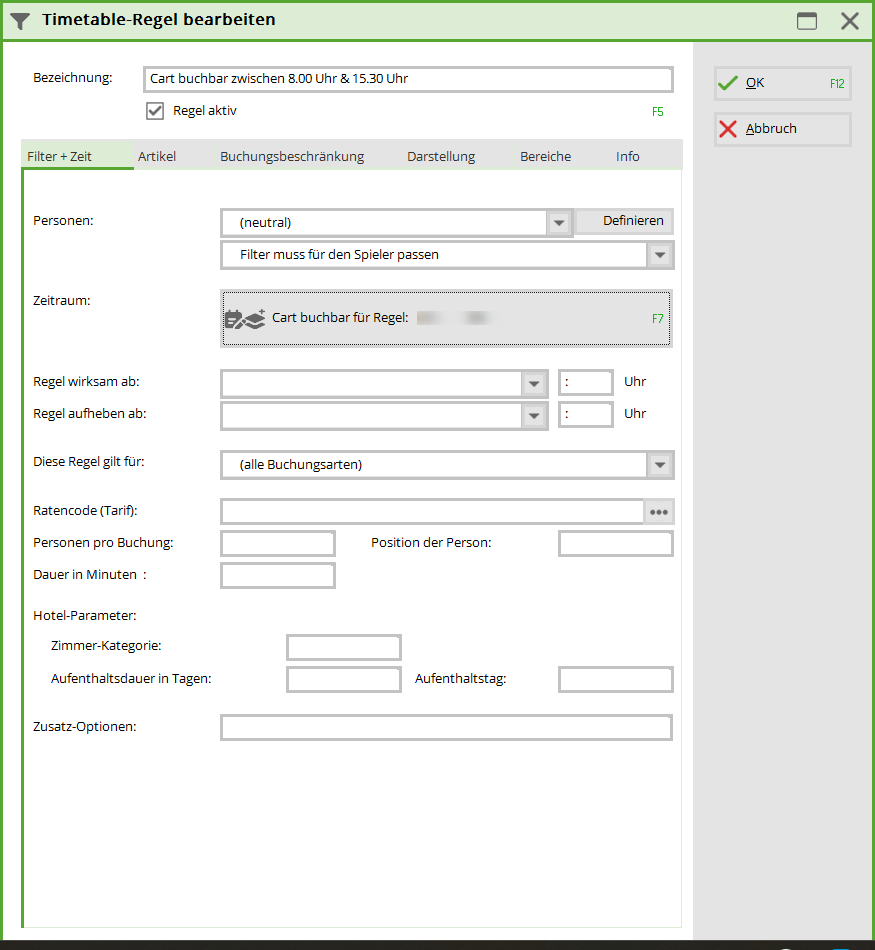Click the F5 shortcut label
The width and height of the screenshot is (875, 950).
pyautogui.click(x=657, y=112)
